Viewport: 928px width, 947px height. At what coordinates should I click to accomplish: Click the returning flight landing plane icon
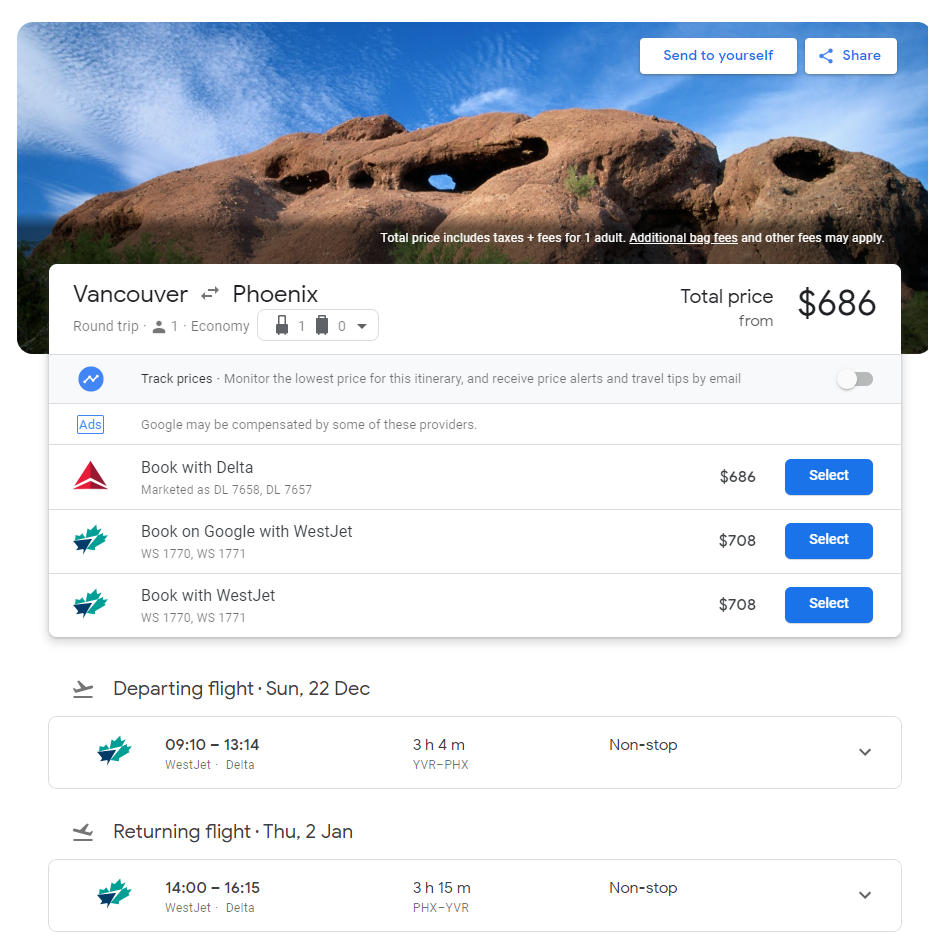[x=84, y=832]
